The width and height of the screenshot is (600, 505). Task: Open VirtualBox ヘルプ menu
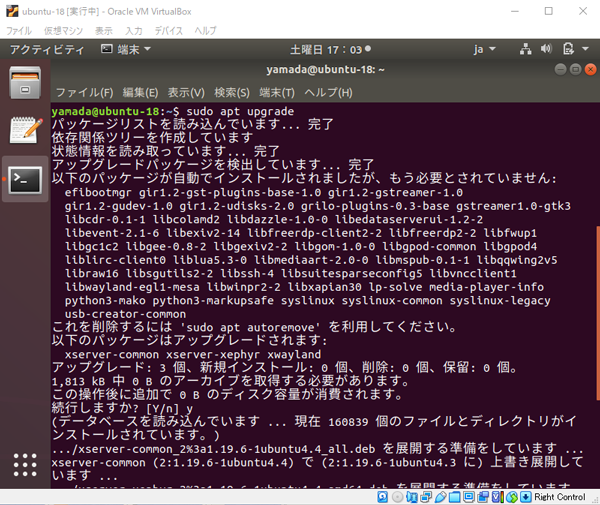coord(205,31)
